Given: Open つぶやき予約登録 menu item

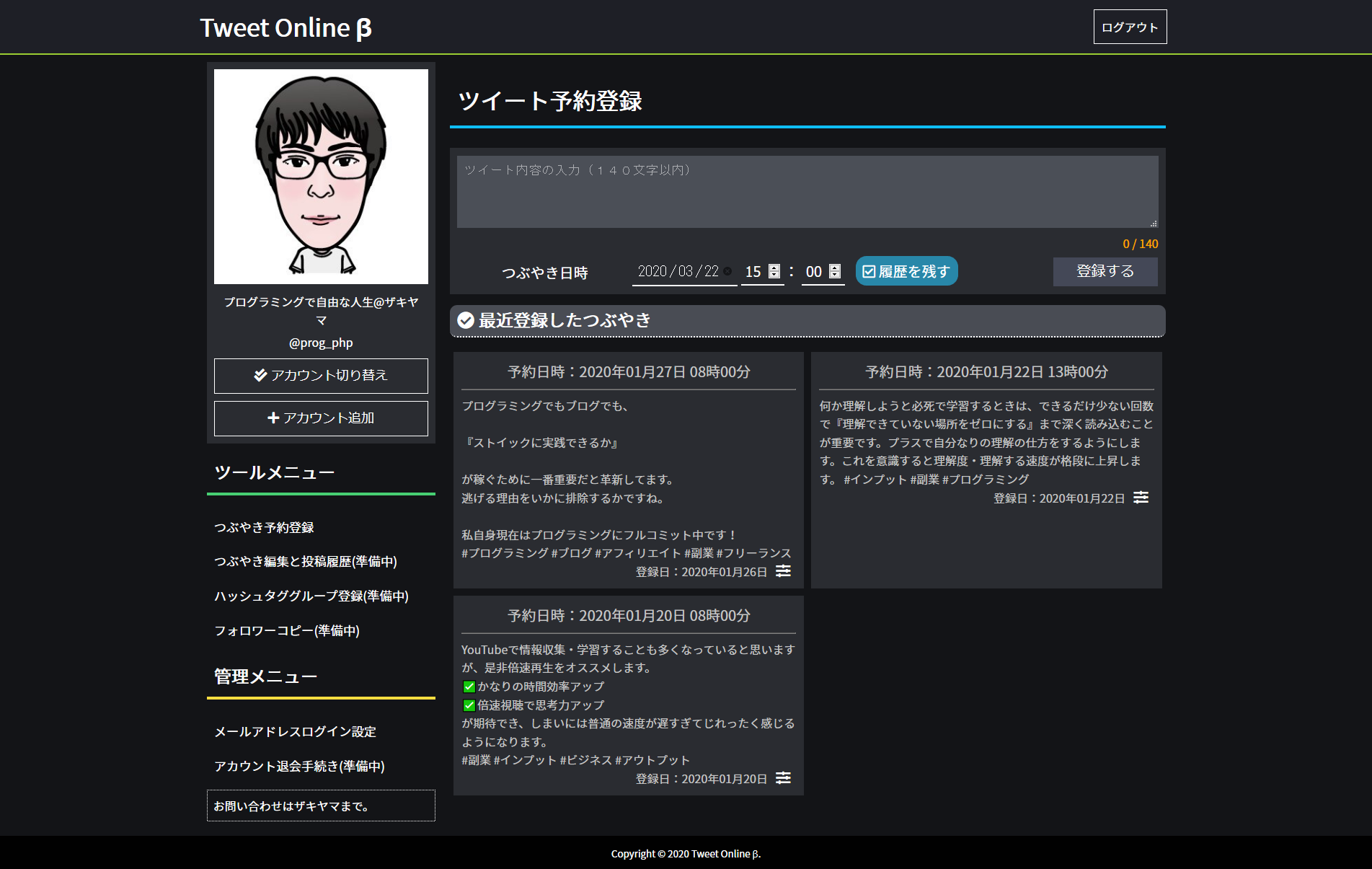Looking at the screenshot, I should click(x=264, y=527).
